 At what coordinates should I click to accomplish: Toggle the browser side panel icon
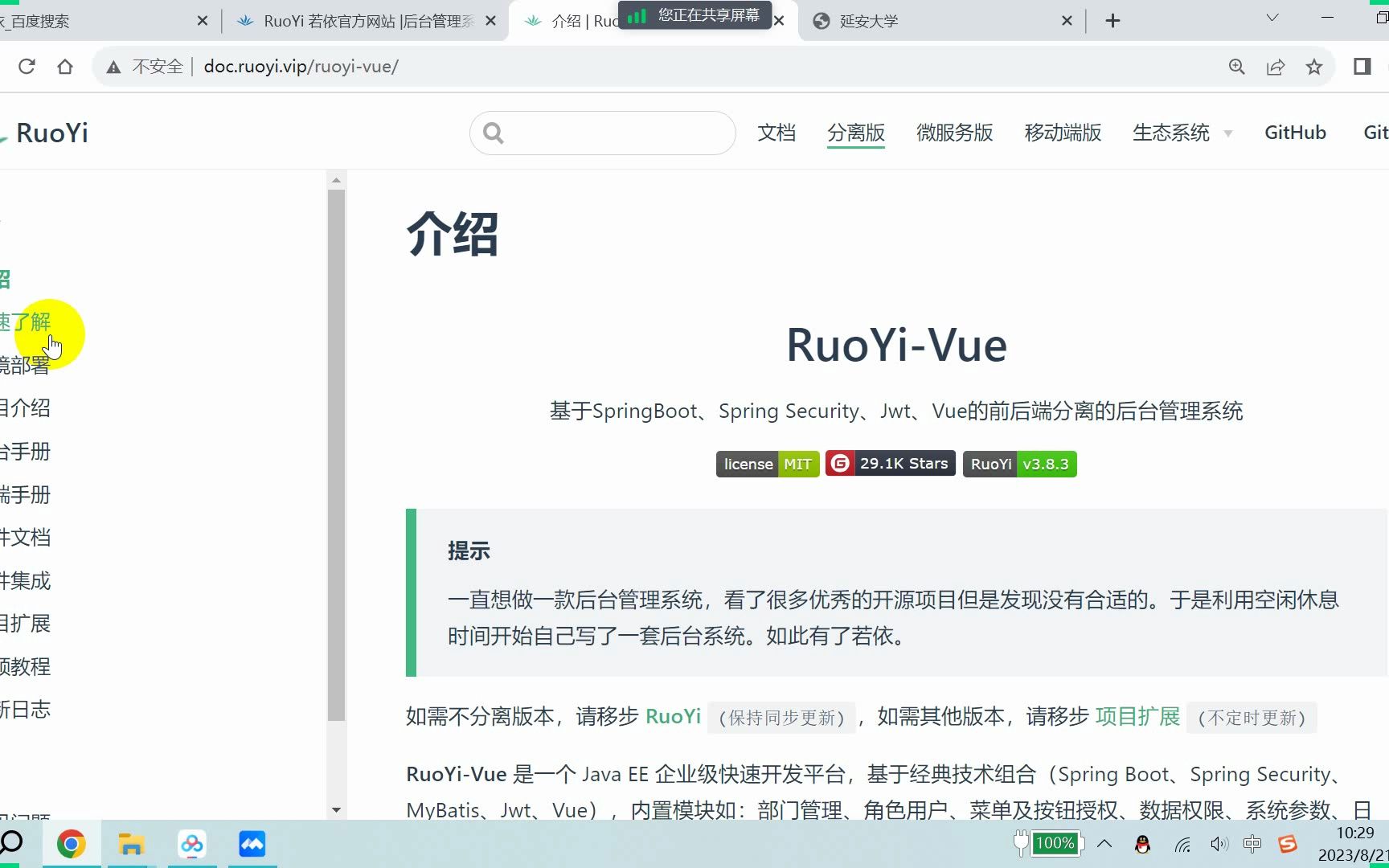(1362, 67)
